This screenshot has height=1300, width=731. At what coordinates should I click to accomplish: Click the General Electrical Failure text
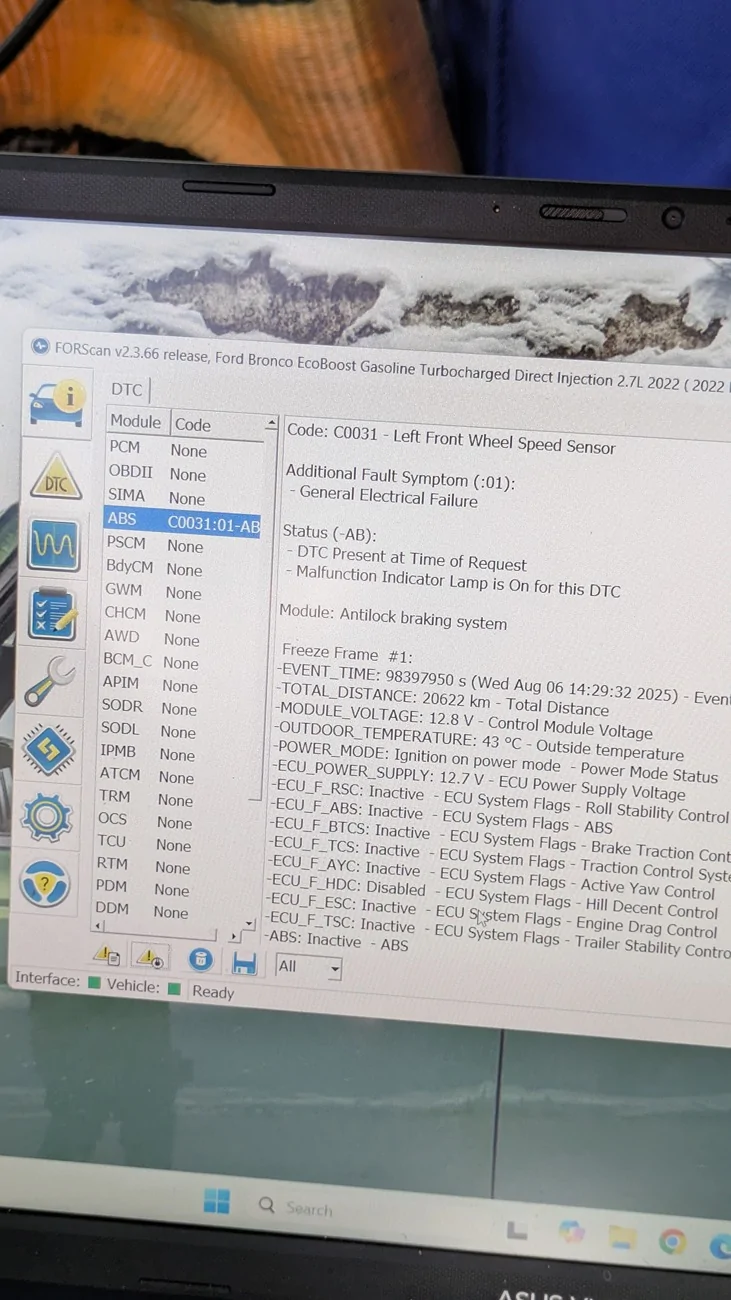click(x=388, y=497)
